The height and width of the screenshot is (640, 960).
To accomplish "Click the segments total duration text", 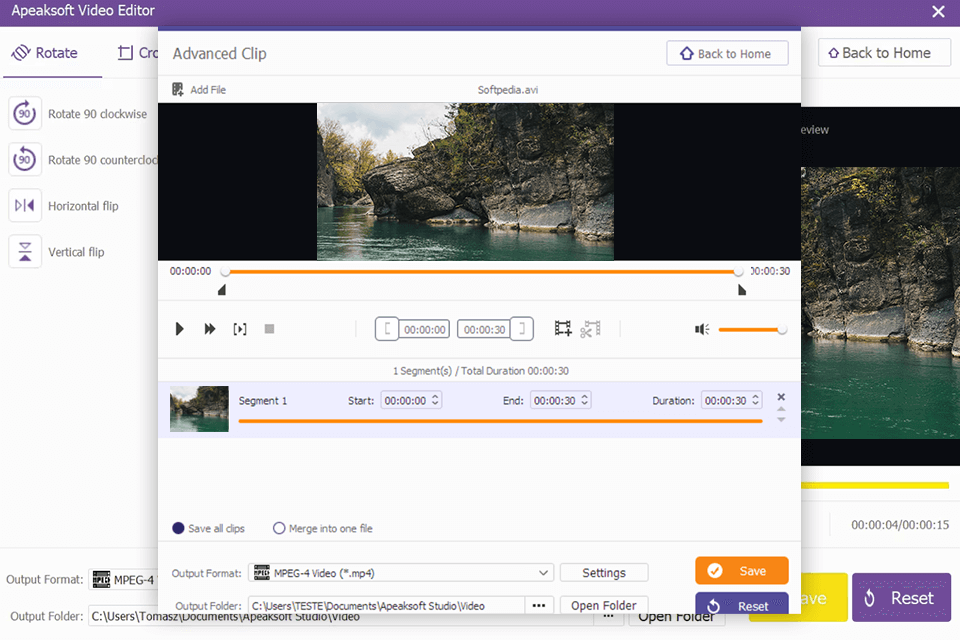I will [x=481, y=371].
